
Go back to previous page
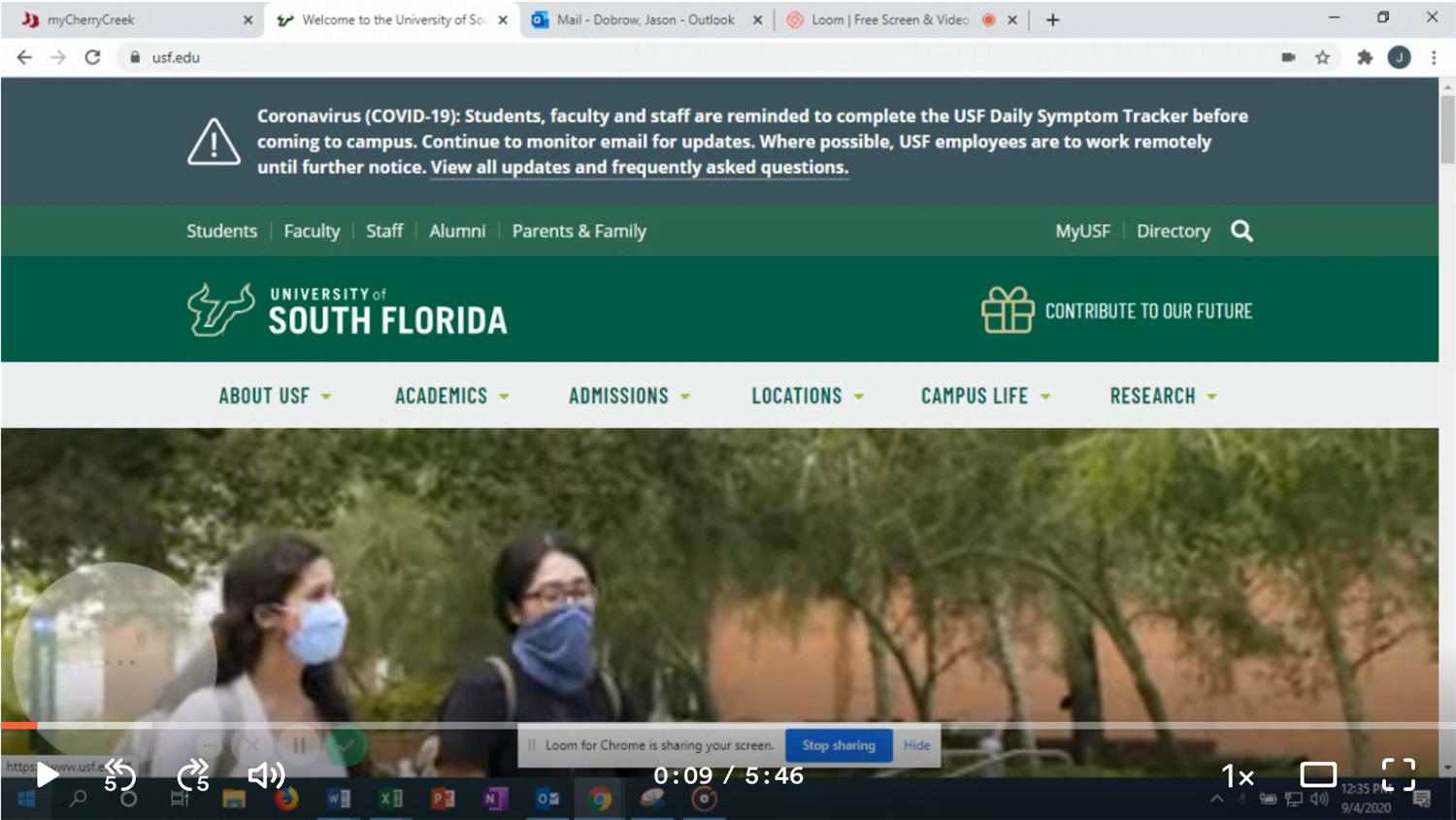(x=24, y=57)
